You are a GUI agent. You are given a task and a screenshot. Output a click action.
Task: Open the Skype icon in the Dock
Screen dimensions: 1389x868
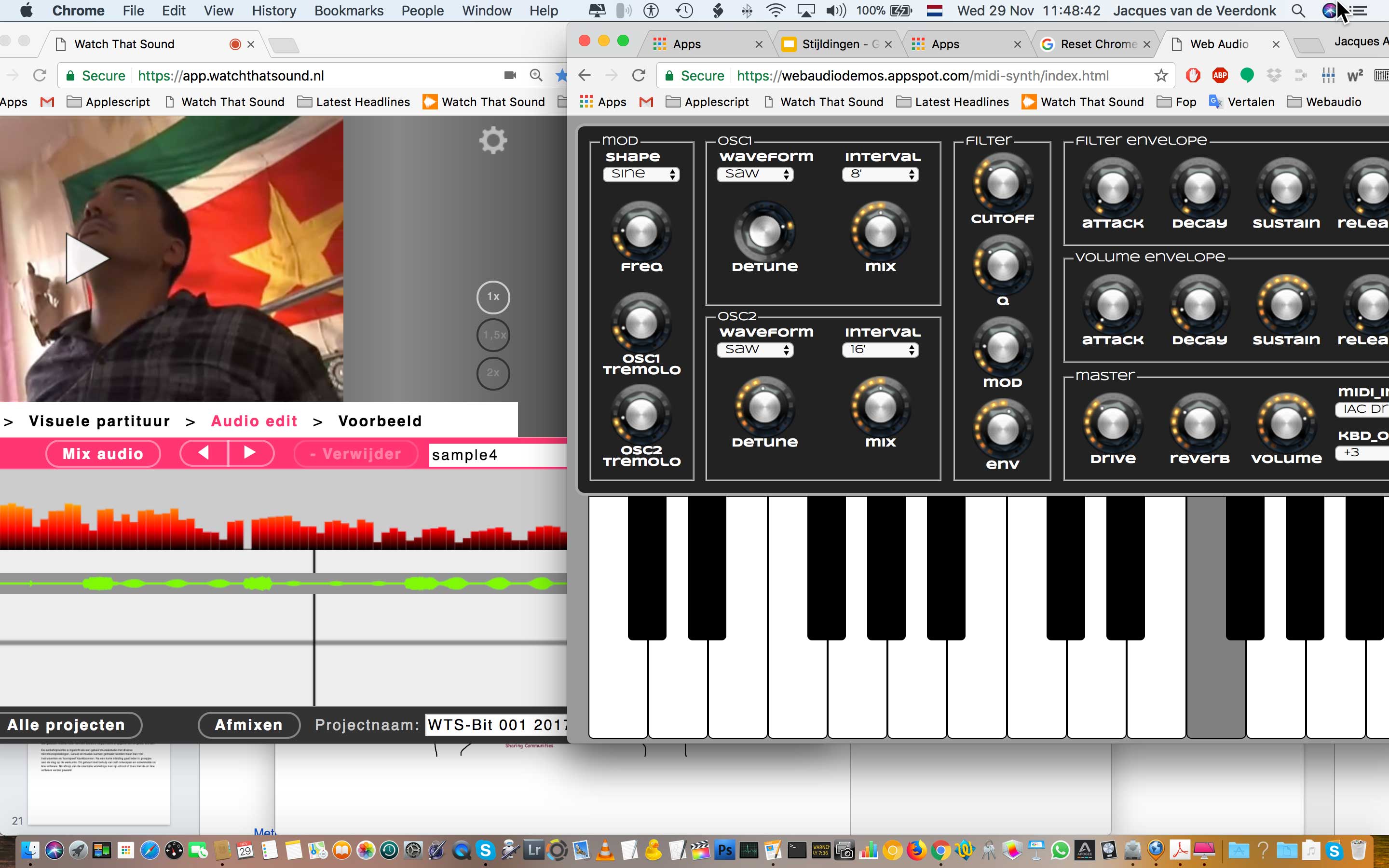486,850
